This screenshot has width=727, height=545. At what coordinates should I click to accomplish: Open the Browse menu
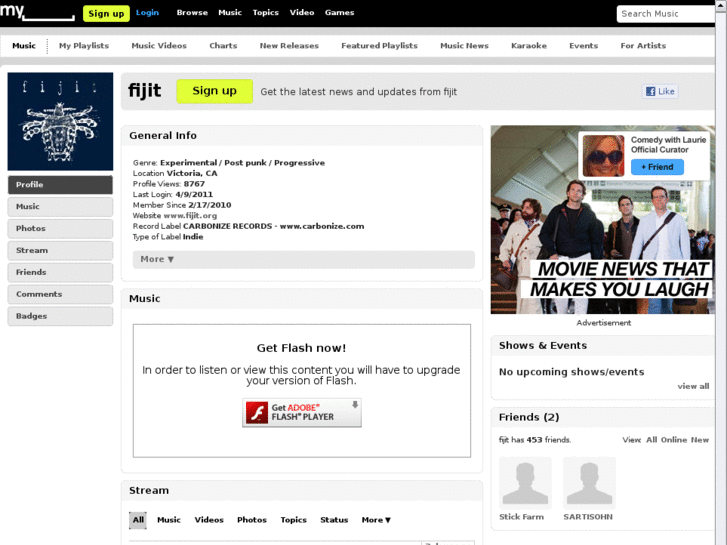coord(192,13)
